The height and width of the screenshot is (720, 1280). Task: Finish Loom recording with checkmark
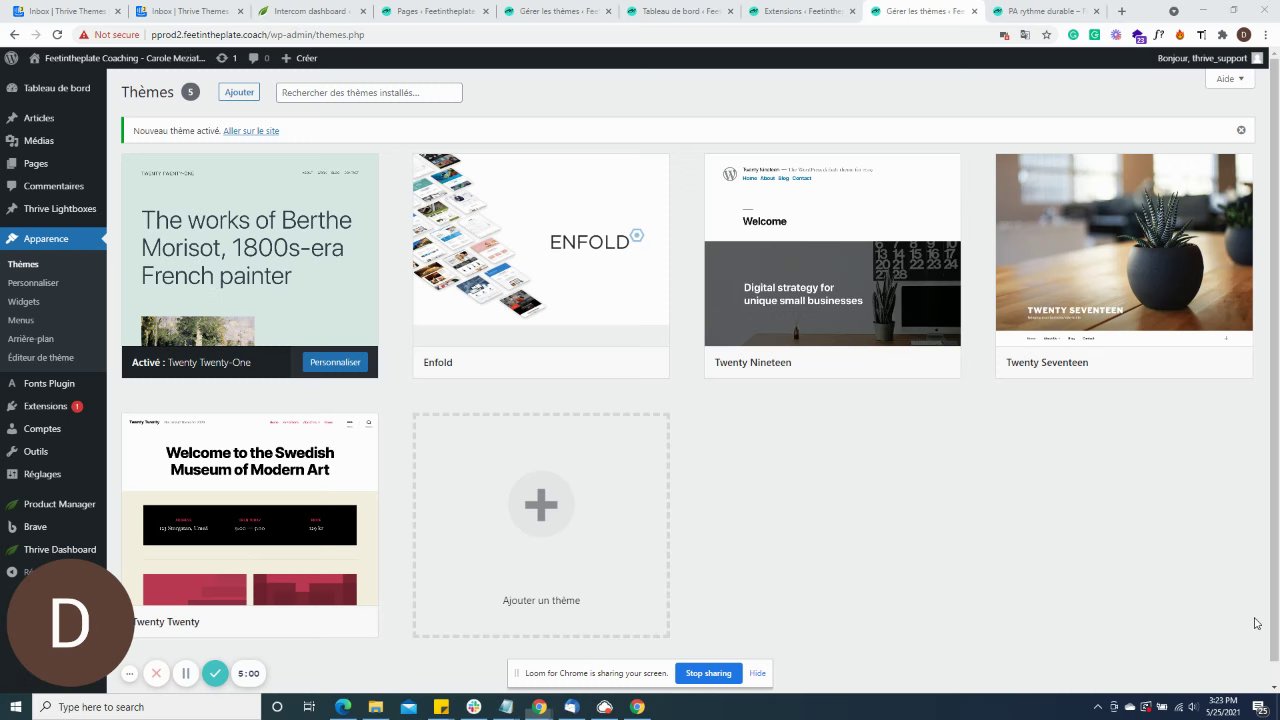coord(215,674)
